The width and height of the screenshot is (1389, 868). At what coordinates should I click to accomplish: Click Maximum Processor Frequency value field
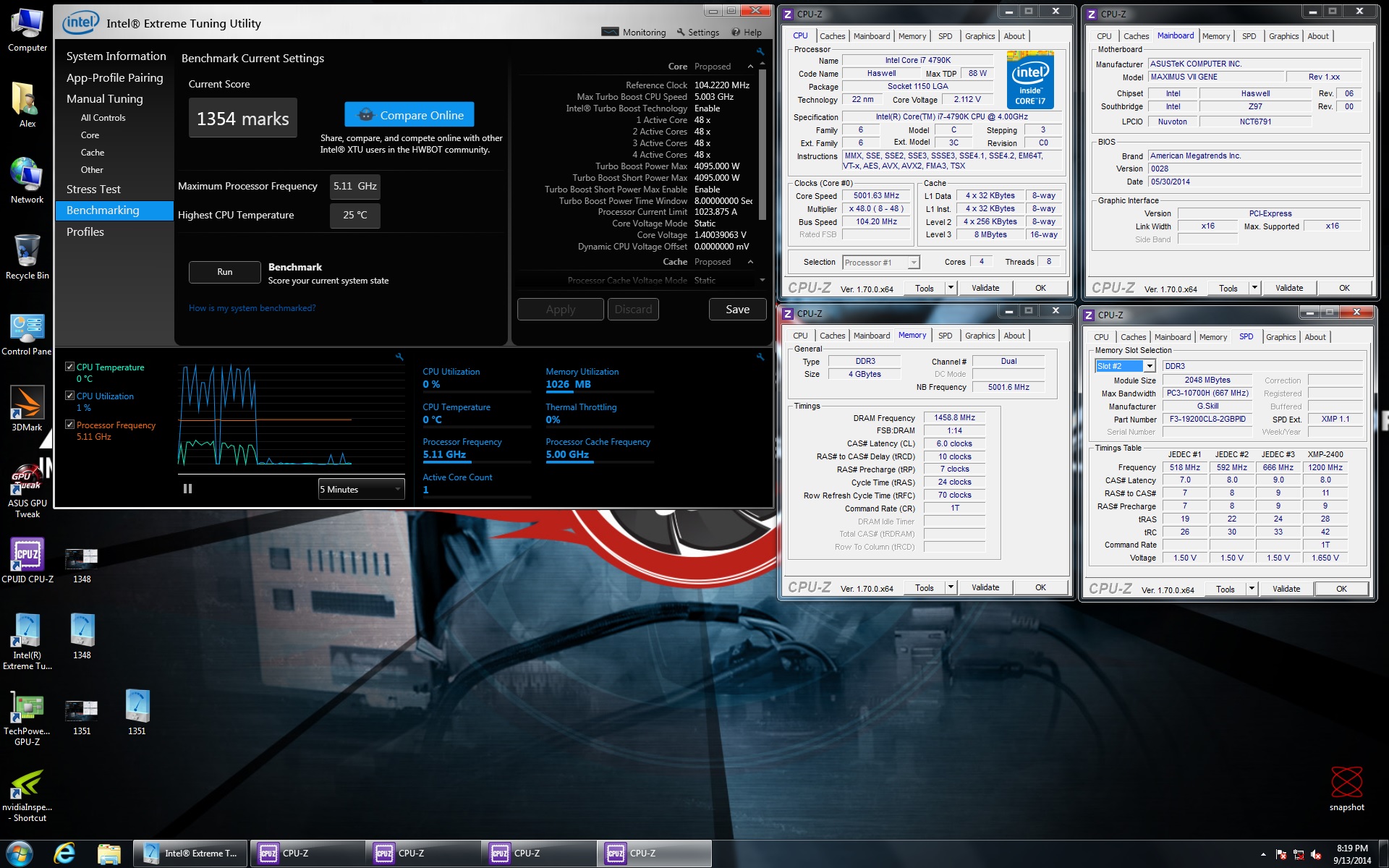[x=355, y=186]
